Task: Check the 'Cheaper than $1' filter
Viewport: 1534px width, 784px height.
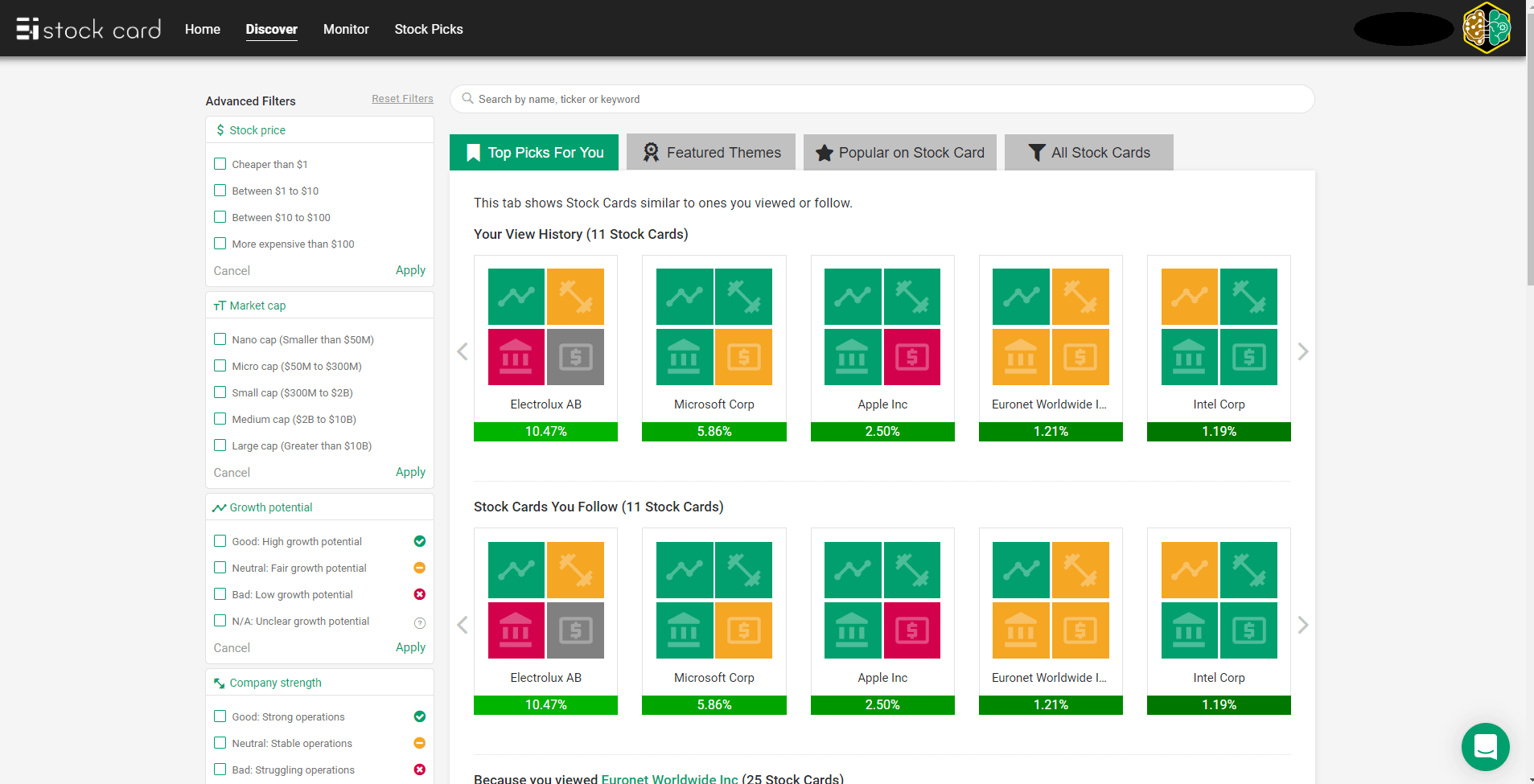Action: pyautogui.click(x=220, y=164)
